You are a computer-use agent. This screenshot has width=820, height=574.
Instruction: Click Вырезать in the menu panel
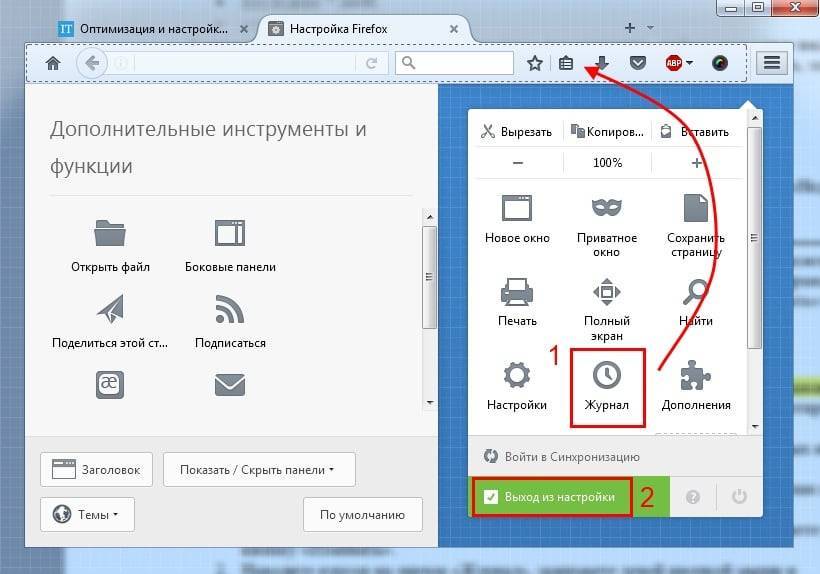[517, 132]
